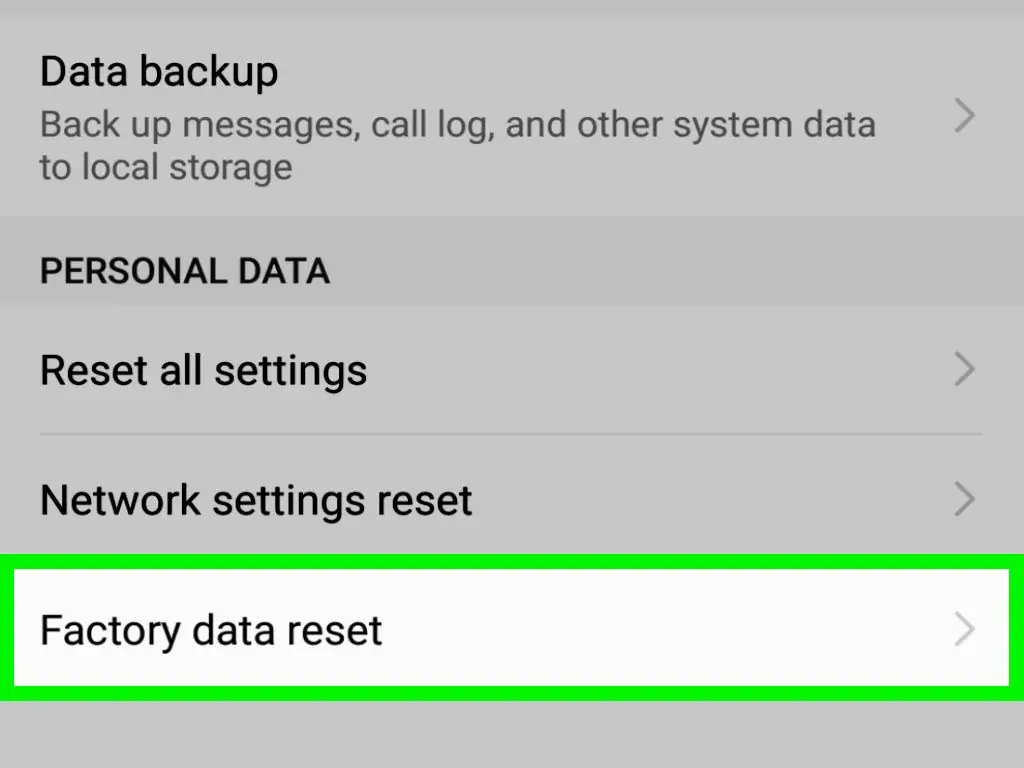Open the Data backup title
1024x768 pixels.
tap(159, 72)
